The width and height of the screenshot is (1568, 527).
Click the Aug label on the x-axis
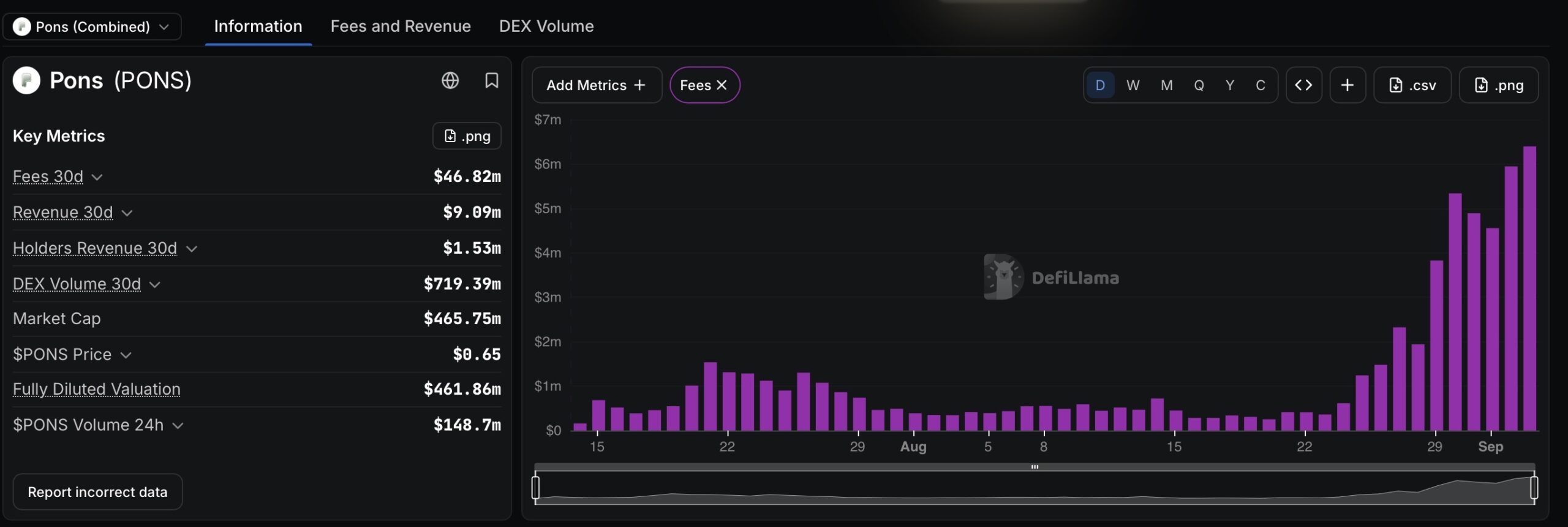pos(913,447)
